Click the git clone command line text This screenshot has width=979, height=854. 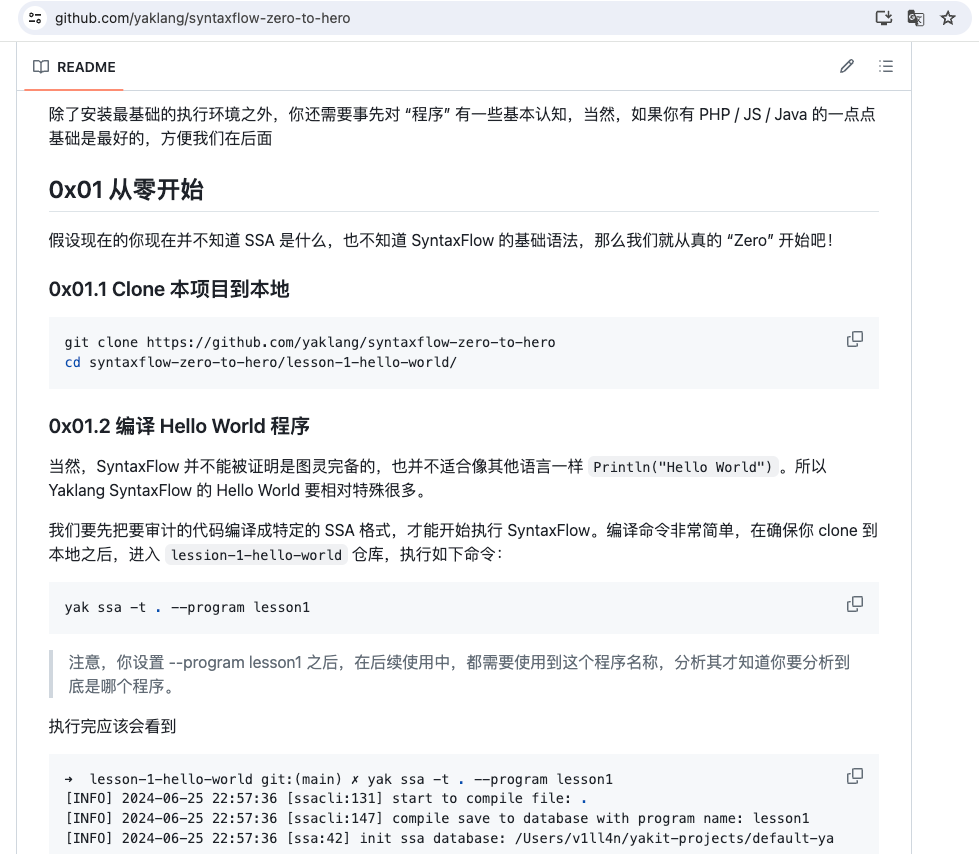pos(310,342)
